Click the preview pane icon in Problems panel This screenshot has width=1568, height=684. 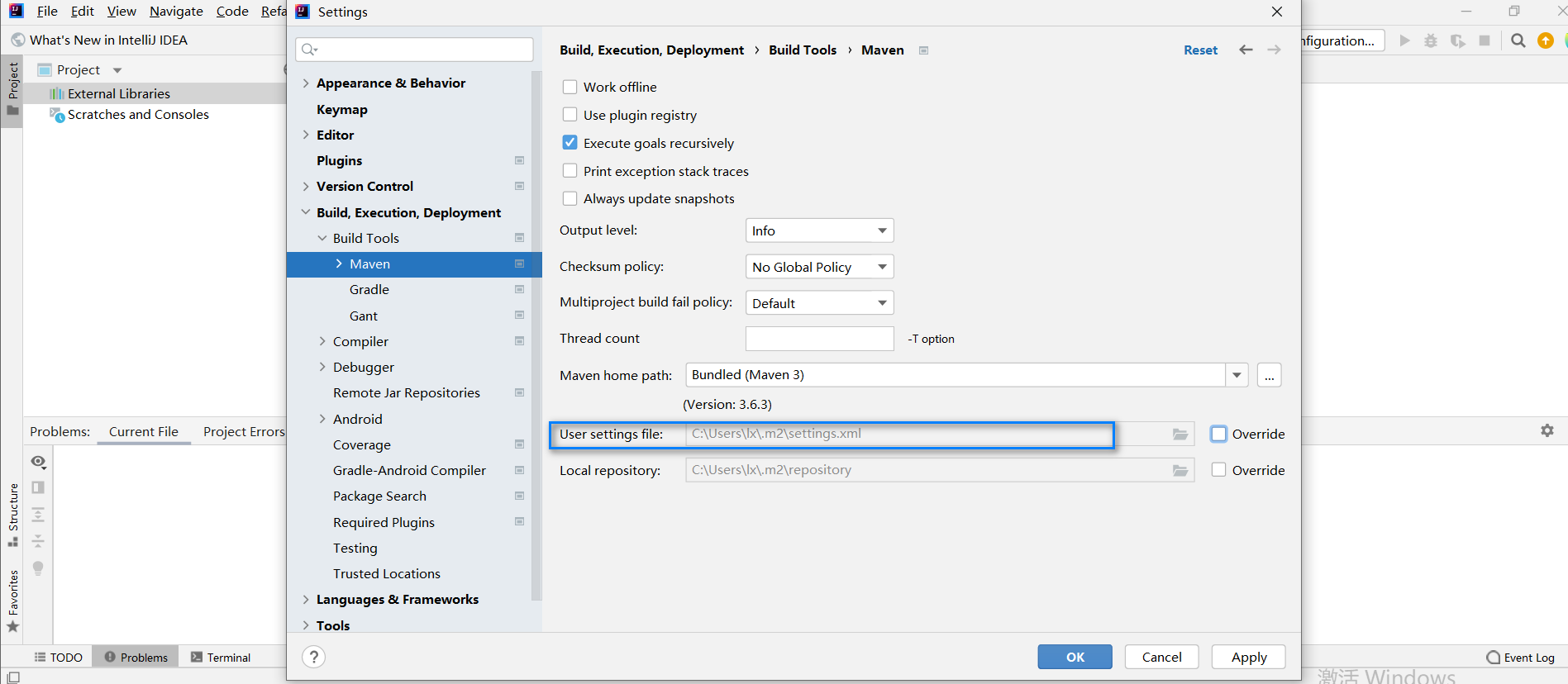pyautogui.click(x=38, y=487)
